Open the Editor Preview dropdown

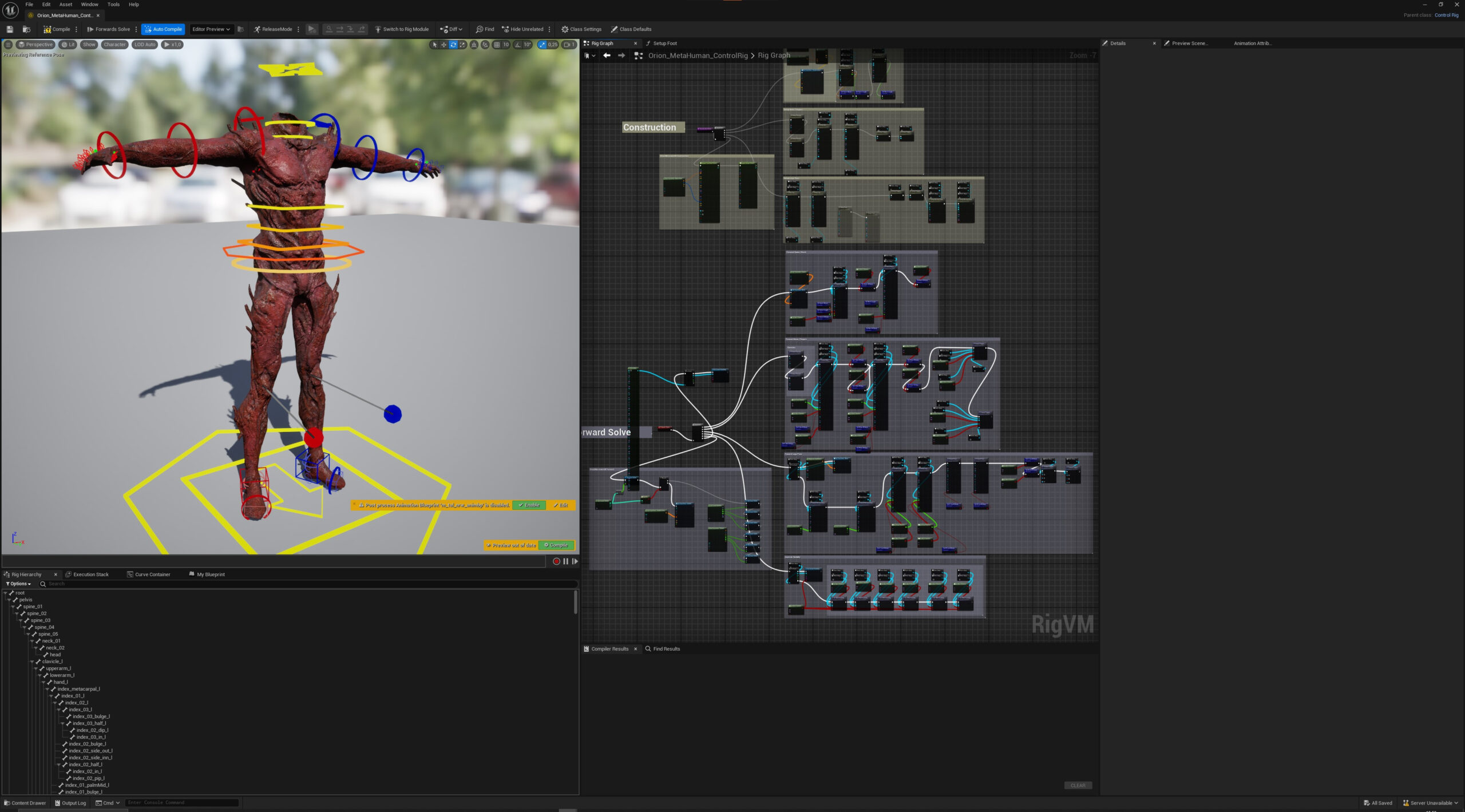(x=211, y=29)
